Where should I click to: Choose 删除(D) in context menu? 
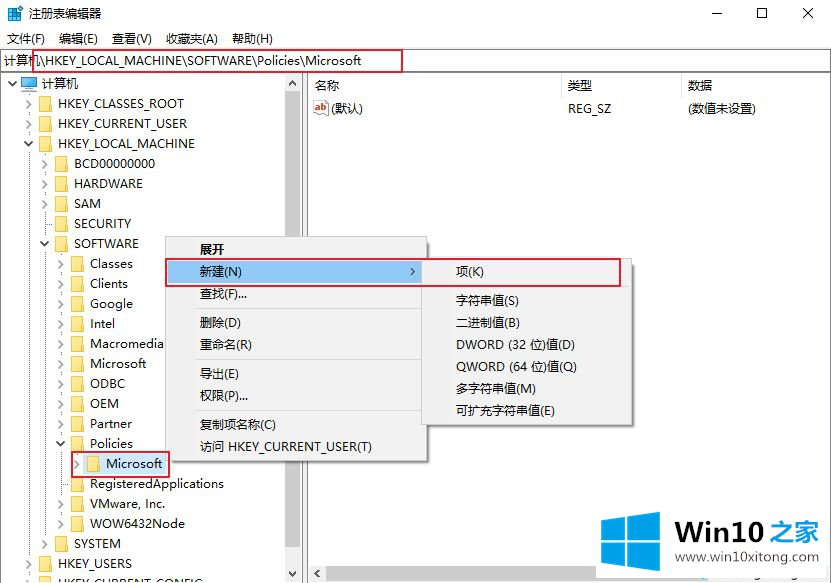click(297, 323)
